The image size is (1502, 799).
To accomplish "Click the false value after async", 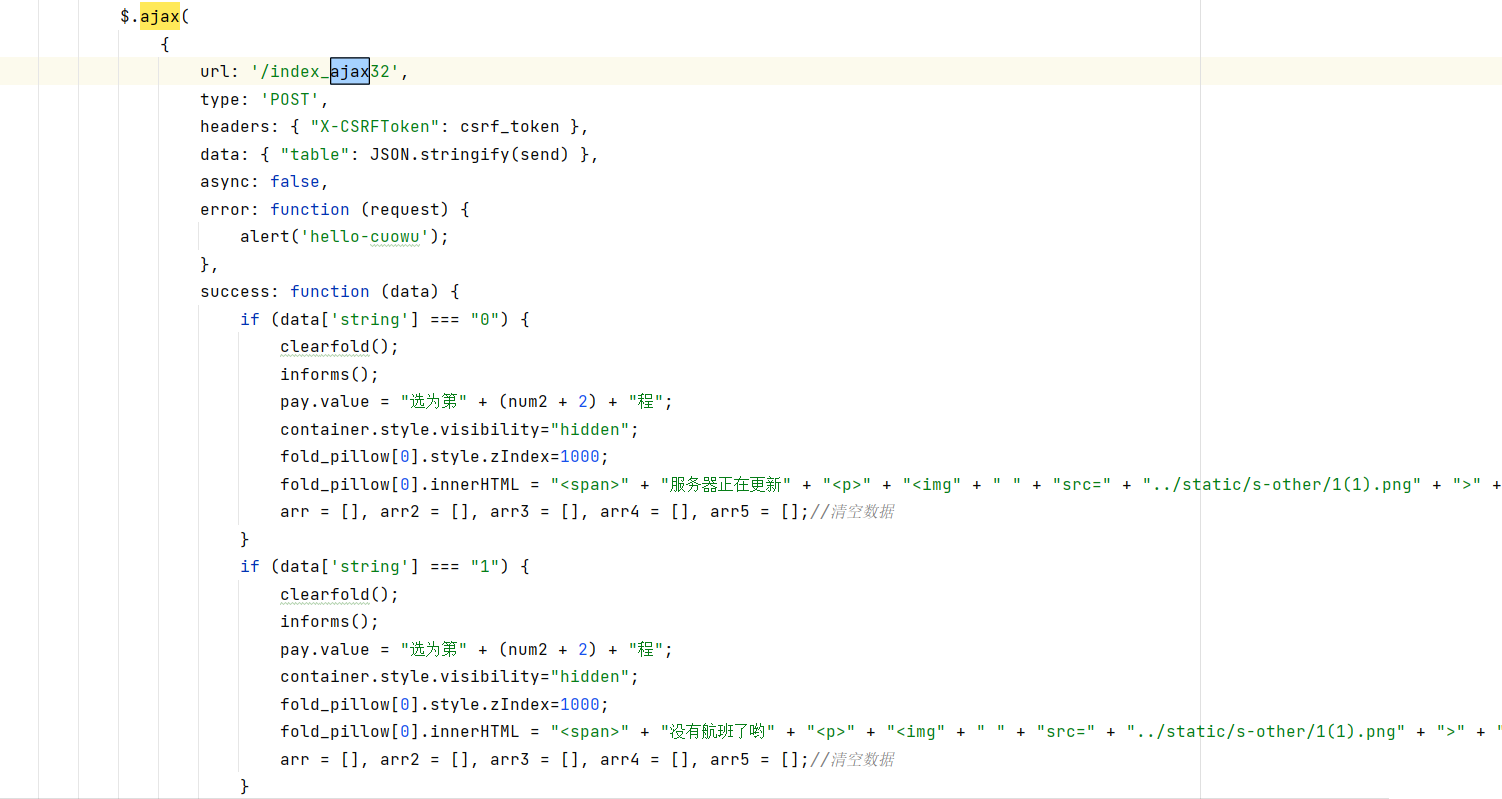I will tap(295, 182).
